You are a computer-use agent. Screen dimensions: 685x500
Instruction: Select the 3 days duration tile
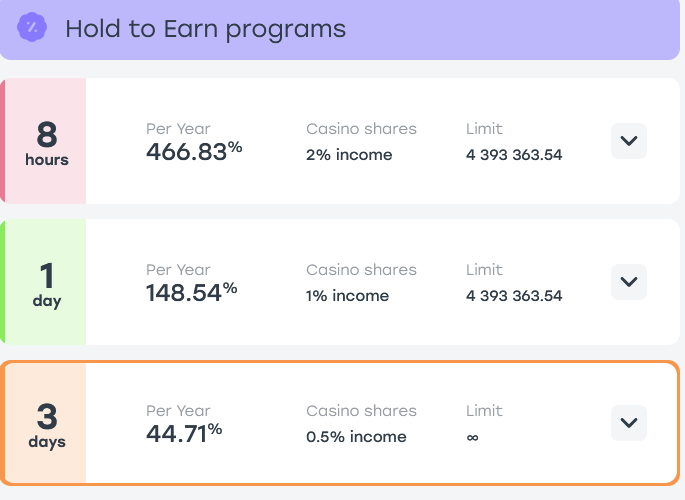[x=45, y=423]
